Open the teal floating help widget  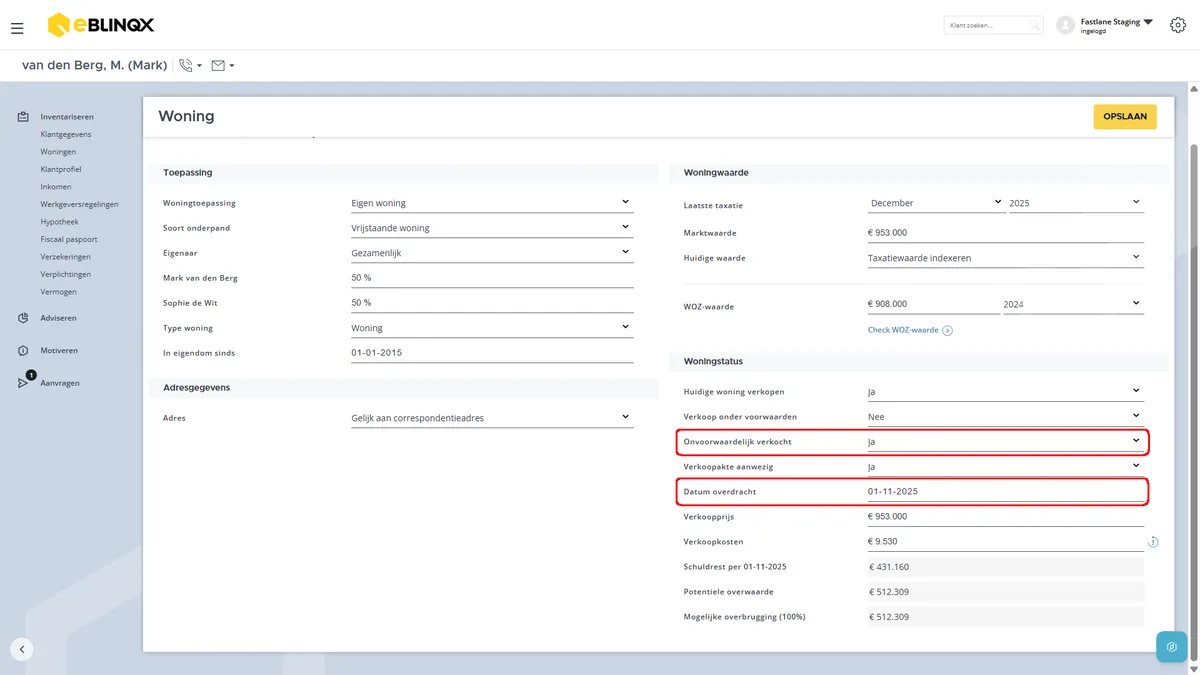pyautogui.click(x=1171, y=647)
